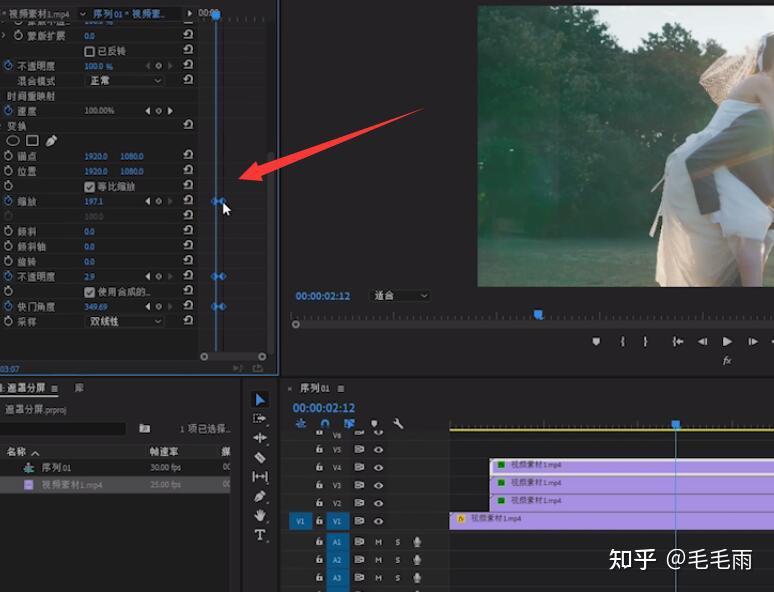Select 序列01 in project panel list
This screenshot has width=774, height=592.
point(56,467)
